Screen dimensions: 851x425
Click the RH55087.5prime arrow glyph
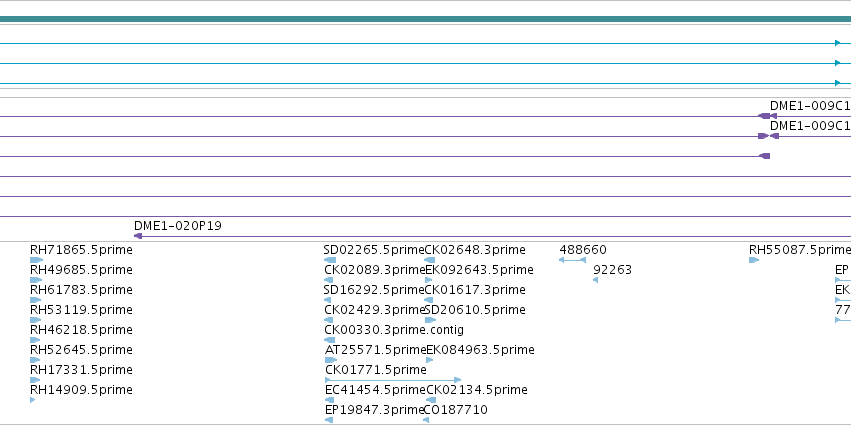[x=754, y=260]
